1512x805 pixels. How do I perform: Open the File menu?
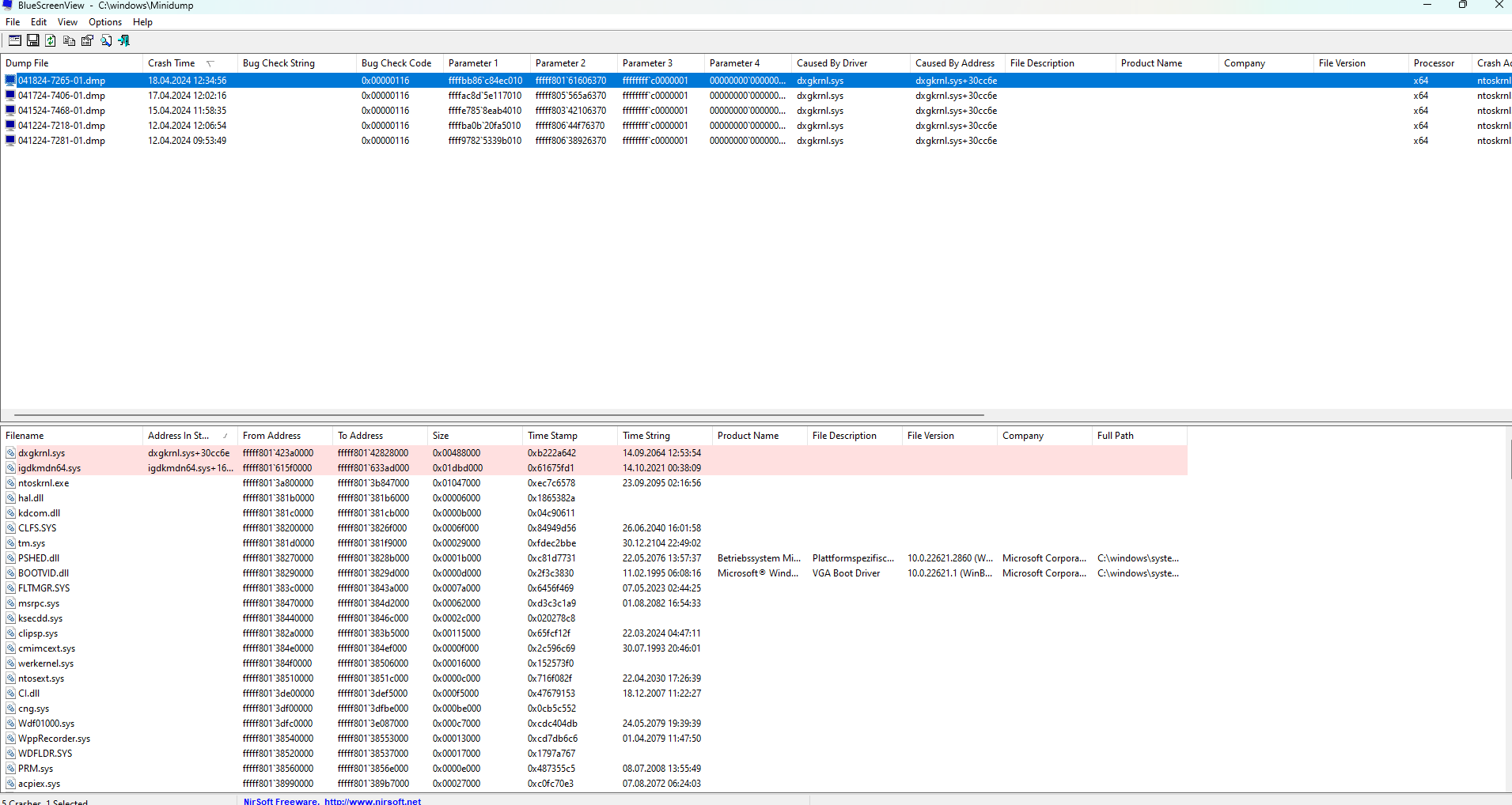[x=13, y=22]
